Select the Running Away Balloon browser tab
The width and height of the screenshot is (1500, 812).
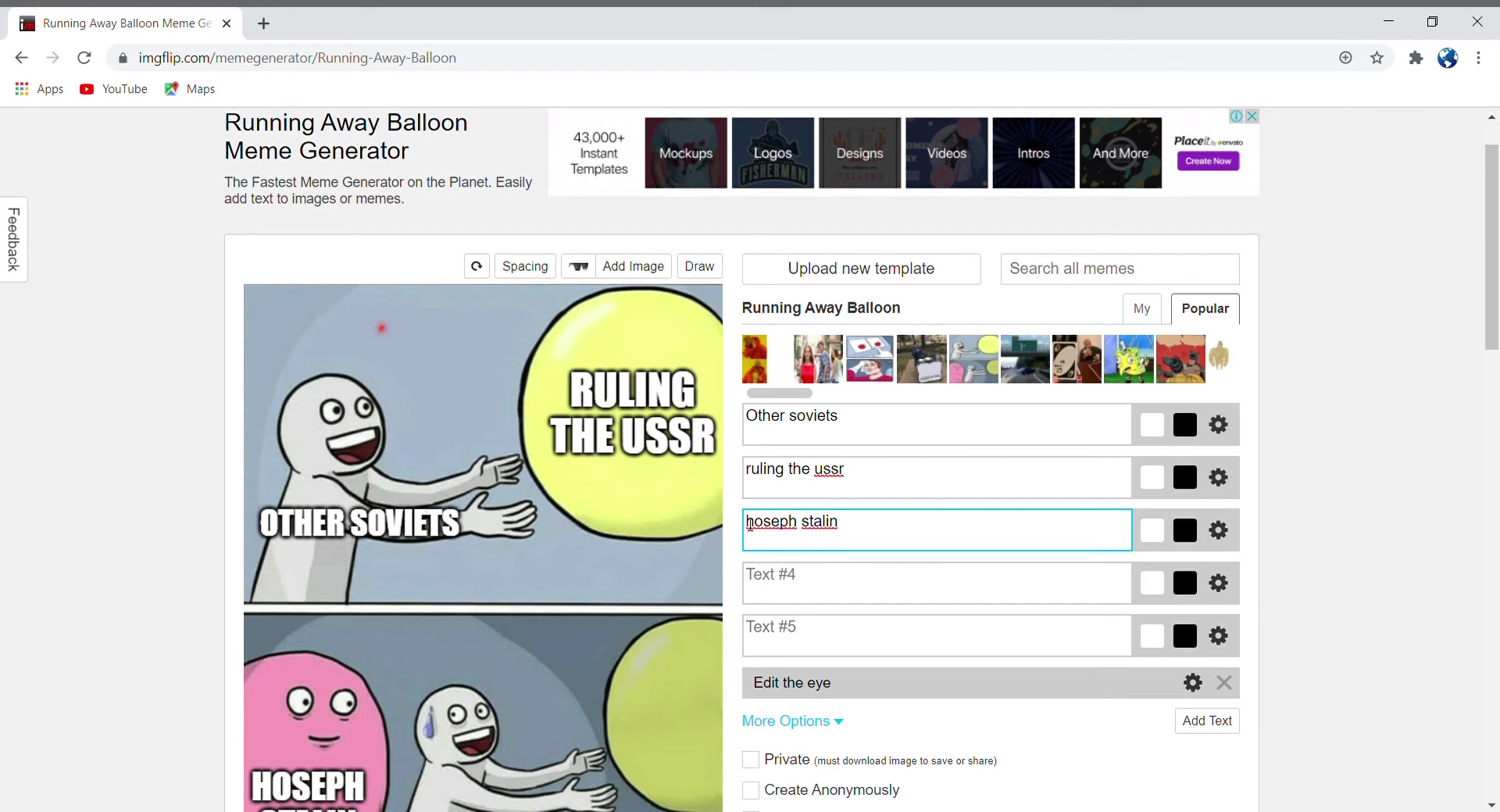pyautogui.click(x=125, y=23)
